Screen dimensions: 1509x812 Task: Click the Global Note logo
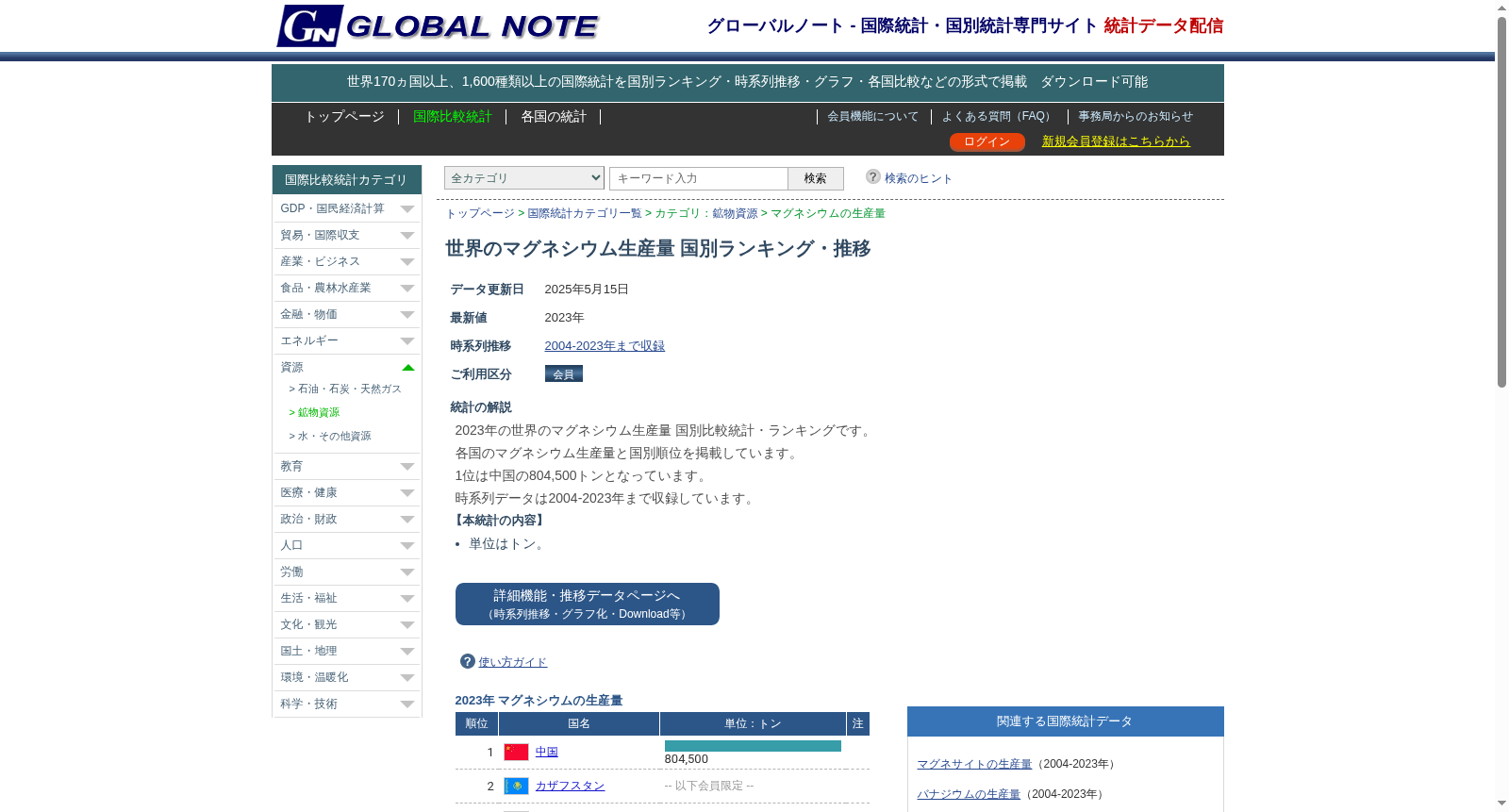pyautogui.click(x=438, y=25)
